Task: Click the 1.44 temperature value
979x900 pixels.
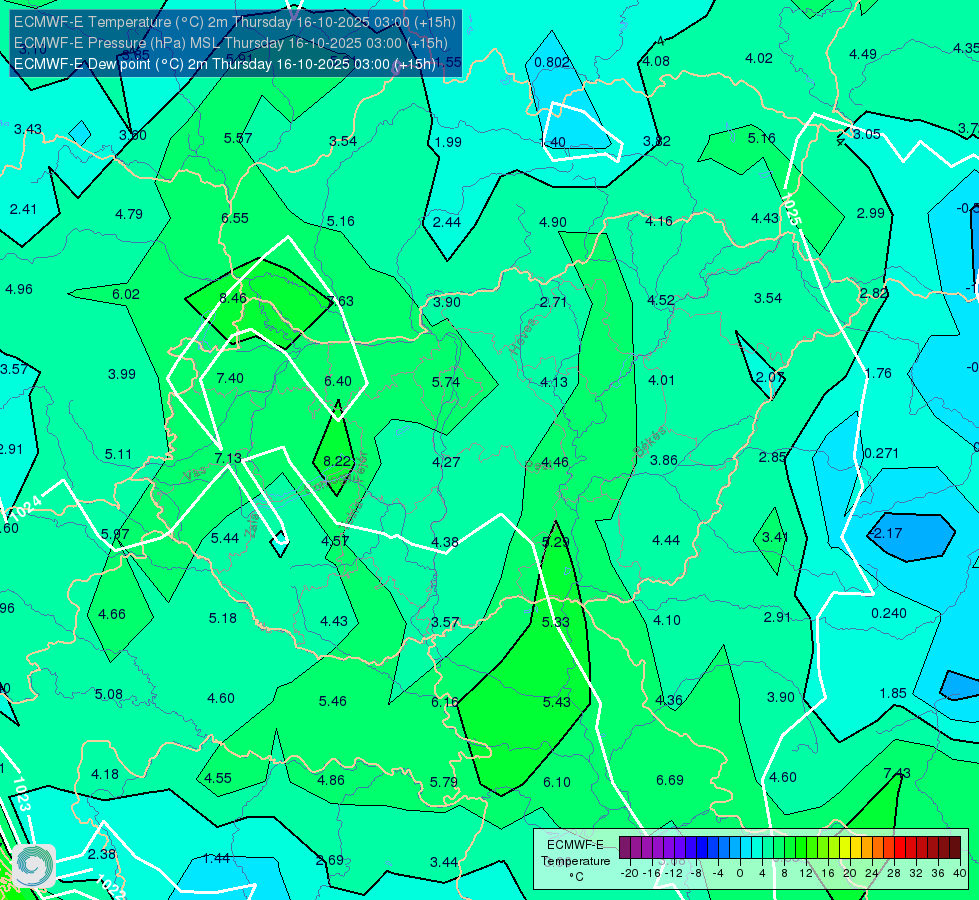Action: 217,858
